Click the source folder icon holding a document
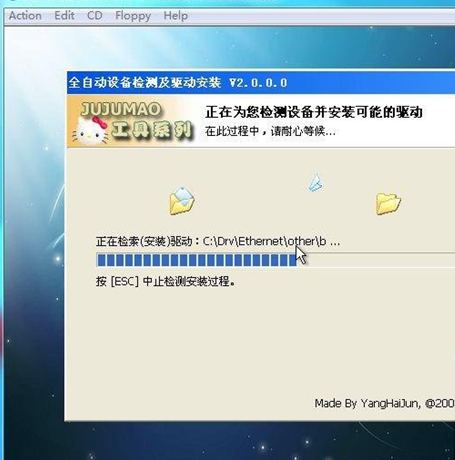The height and width of the screenshot is (460, 455). (x=182, y=201)
